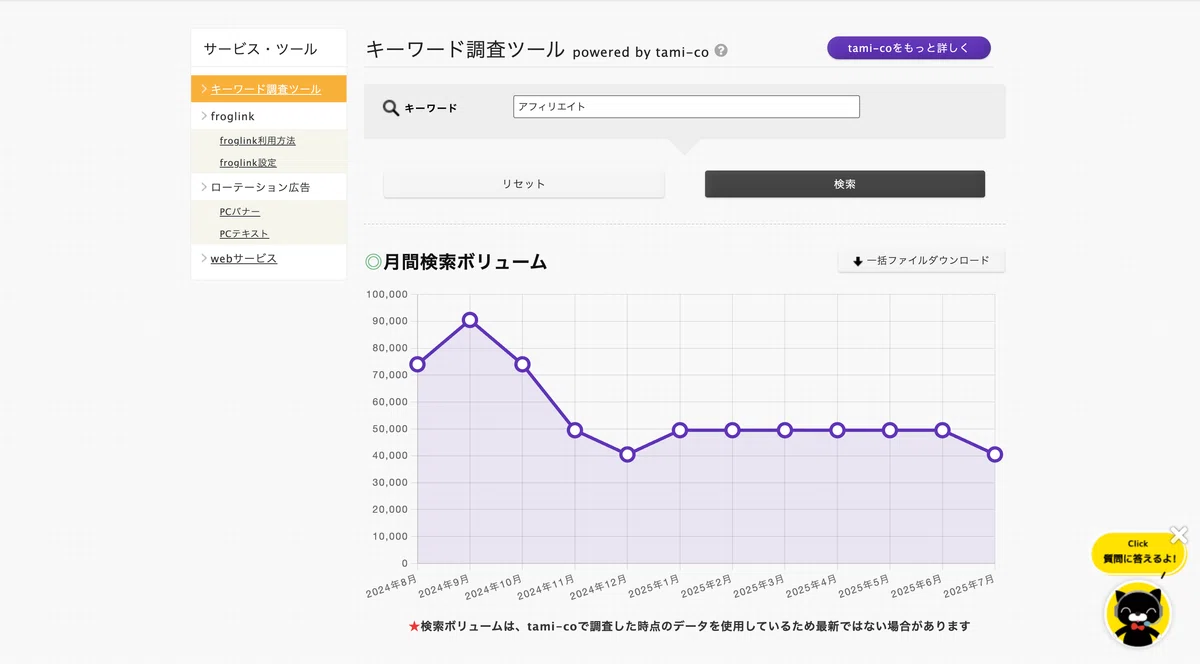Viewport: 1200px width, 664px height.
Task: Expand the webサービス section chevron
Action: tap(204, 258)
